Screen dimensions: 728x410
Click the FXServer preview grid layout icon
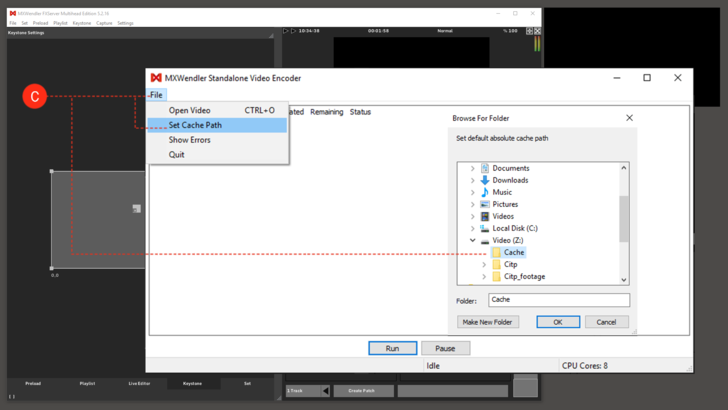tap(529, 31)
